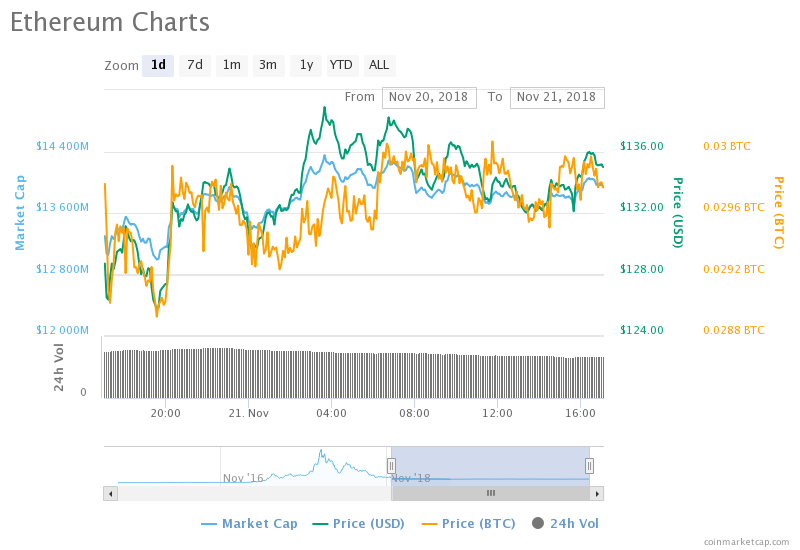
Task: Toggle Price (BTC) series in legend
Action: tap(468, 523)
